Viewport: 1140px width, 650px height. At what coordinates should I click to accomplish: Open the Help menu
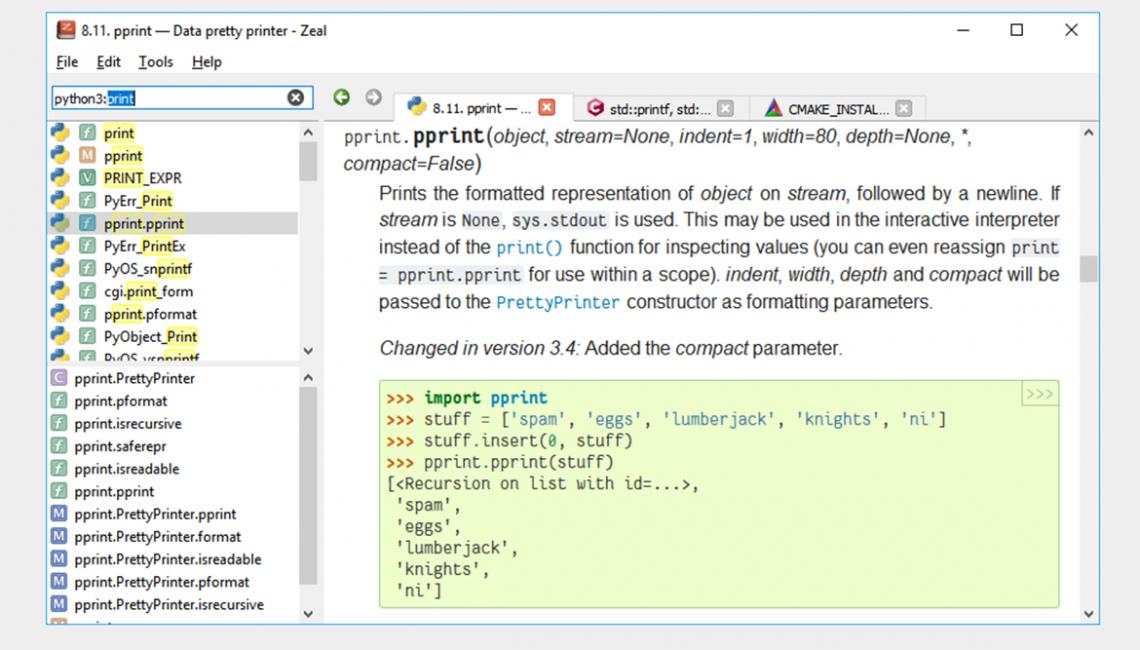(x=206, y=62)
